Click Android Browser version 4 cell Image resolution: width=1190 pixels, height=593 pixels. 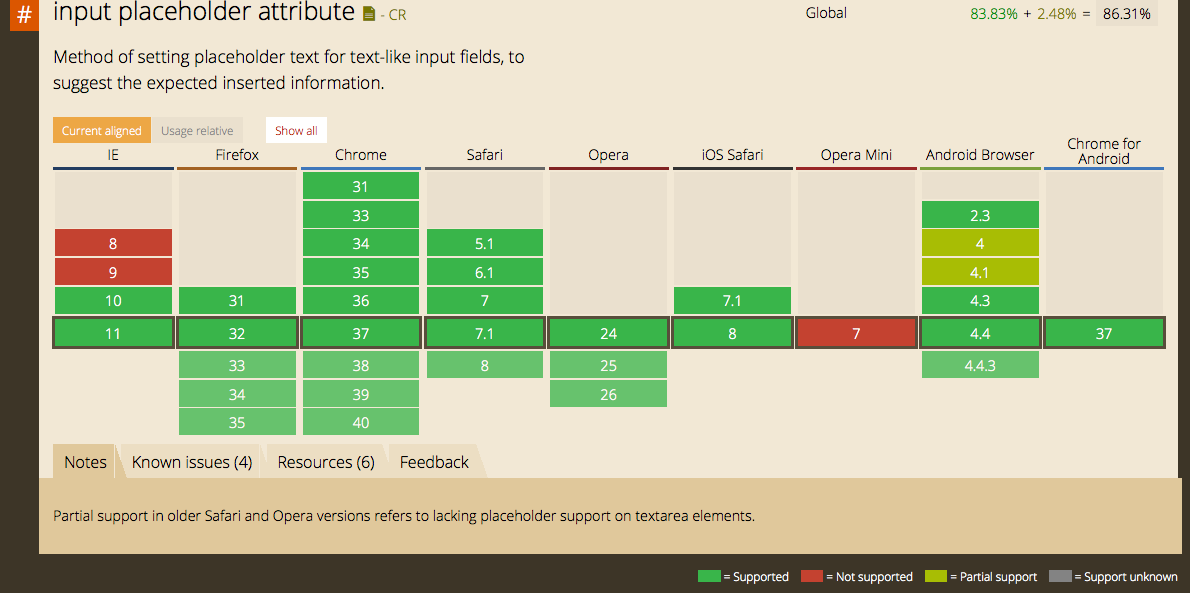[980, 244]
